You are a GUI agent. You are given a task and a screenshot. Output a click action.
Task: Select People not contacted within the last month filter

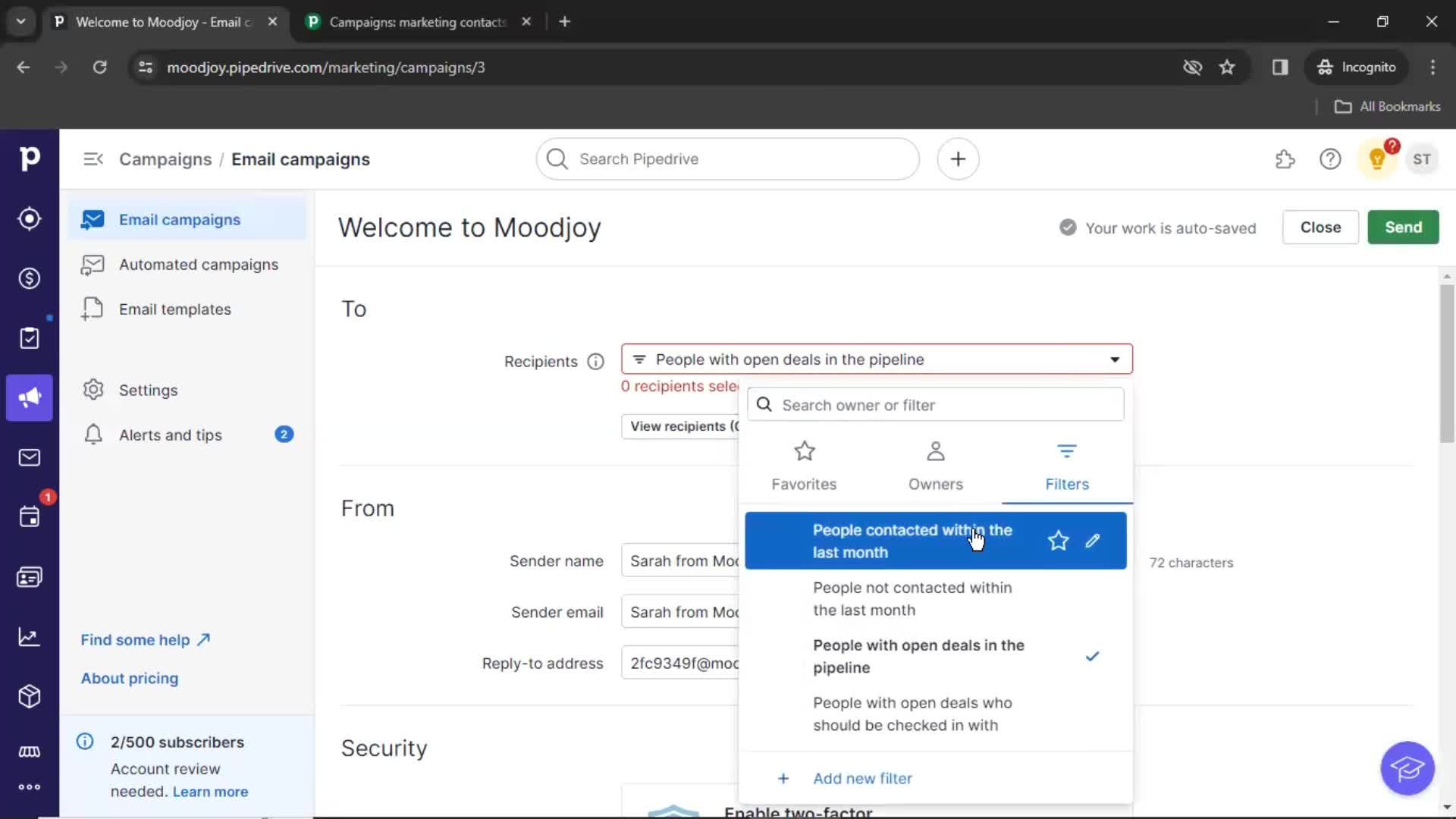point(913,598)
